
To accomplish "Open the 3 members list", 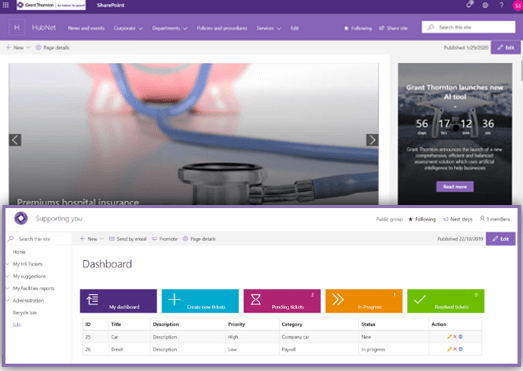I will 495,219.
